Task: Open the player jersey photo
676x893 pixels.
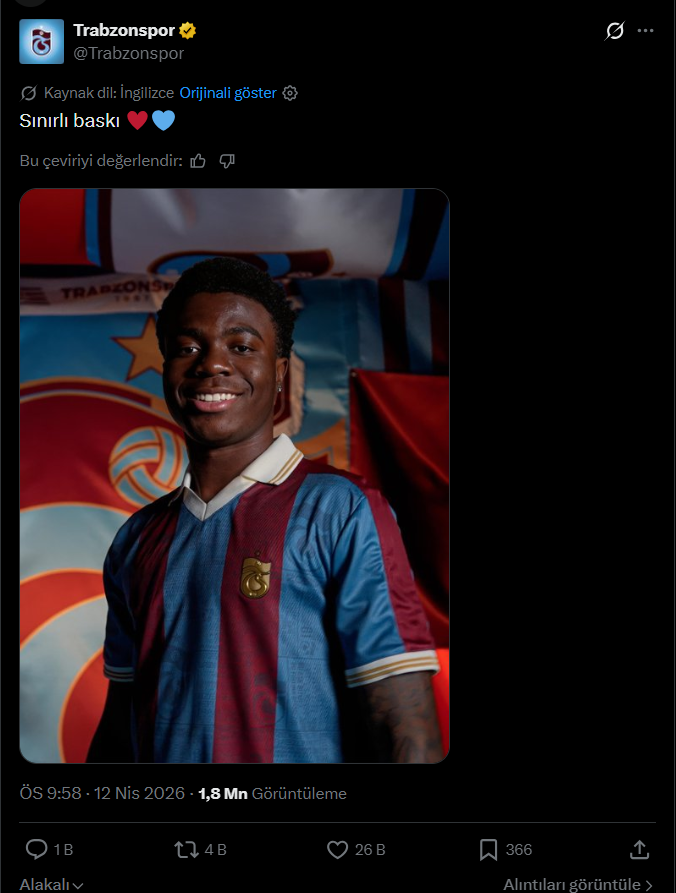Action: pos(234,476)
